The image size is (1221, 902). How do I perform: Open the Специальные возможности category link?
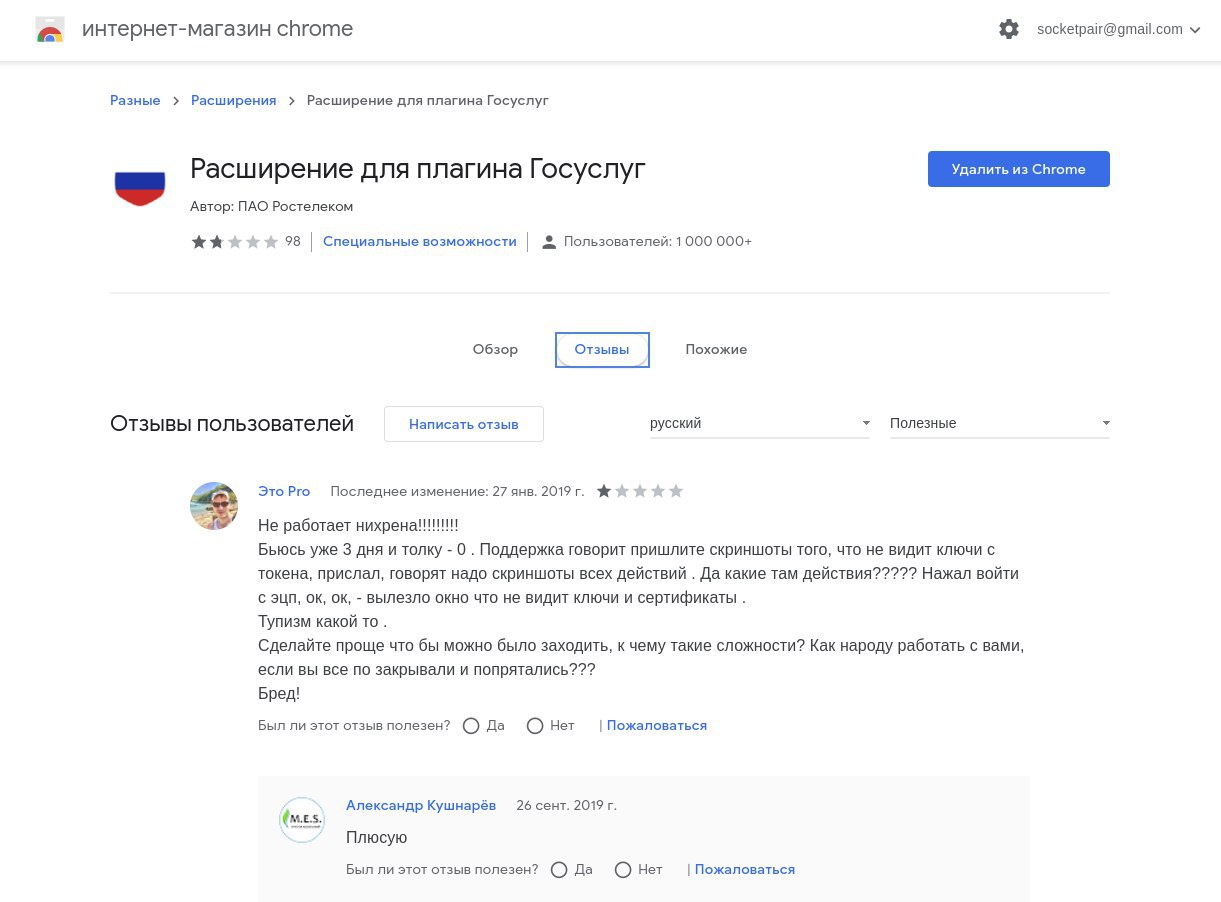(420, 242)
